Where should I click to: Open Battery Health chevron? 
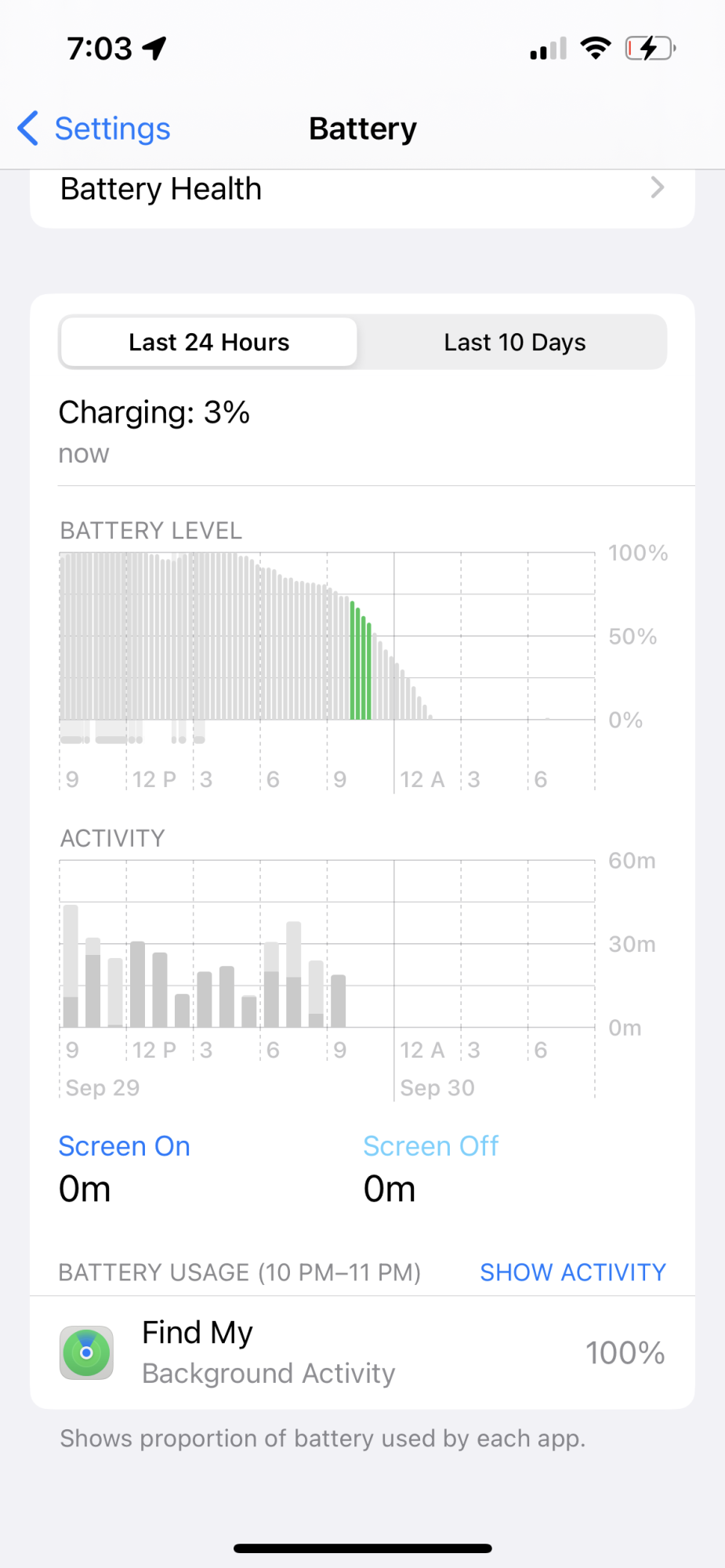[657, 188]
